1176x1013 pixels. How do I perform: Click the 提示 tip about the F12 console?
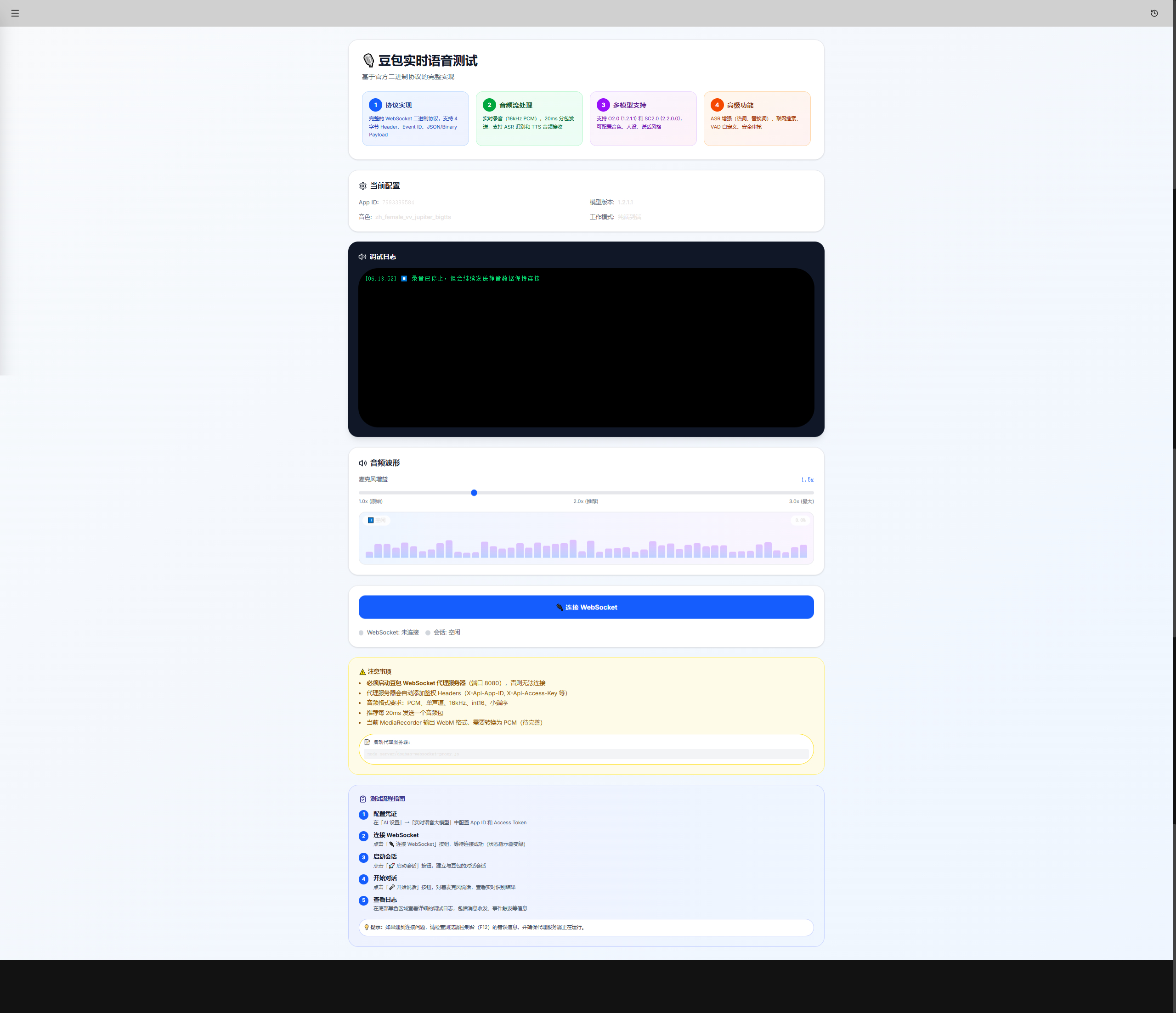point(586,927)
